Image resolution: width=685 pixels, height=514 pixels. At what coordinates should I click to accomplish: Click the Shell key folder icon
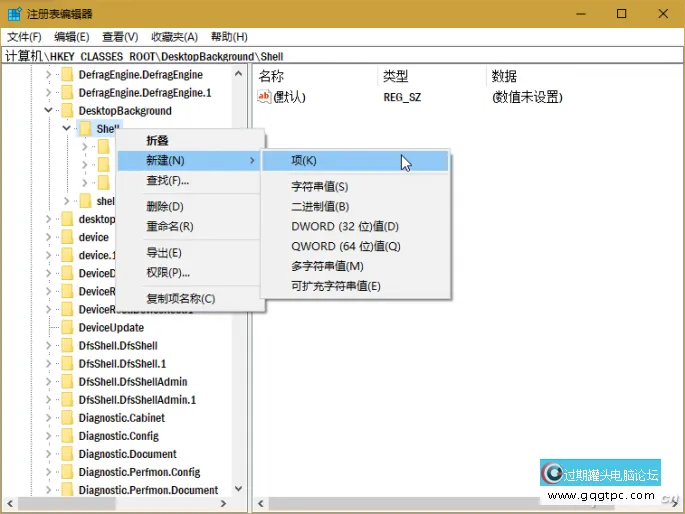tap(85, 128)
